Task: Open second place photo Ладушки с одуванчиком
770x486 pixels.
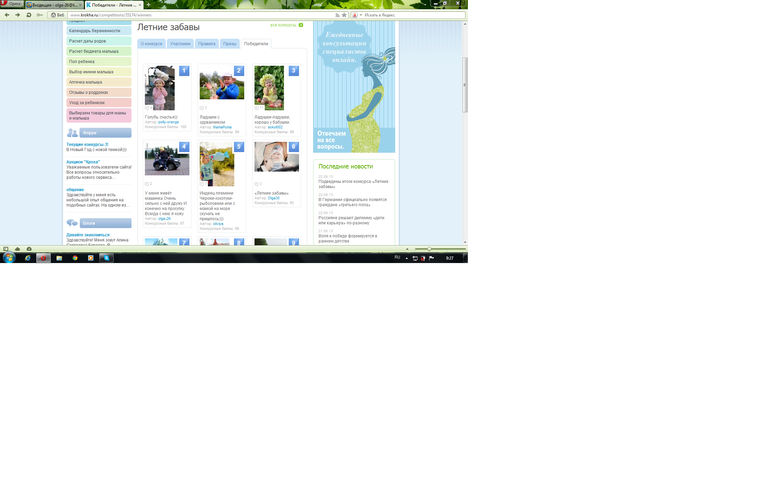Action: (x=221, y=84)
